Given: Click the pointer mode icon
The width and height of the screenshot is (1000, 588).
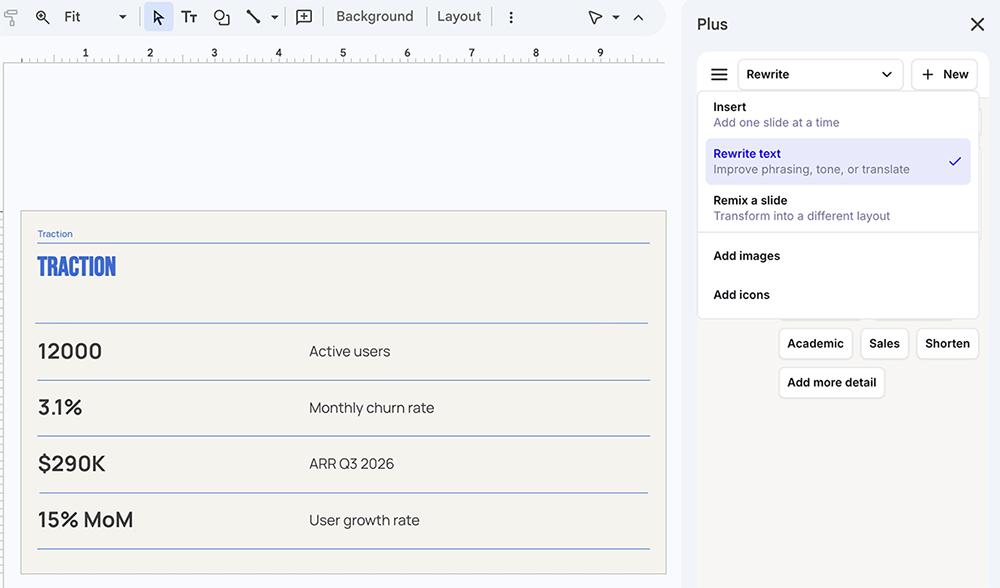Looking at the screenshot, I should 595,17.
